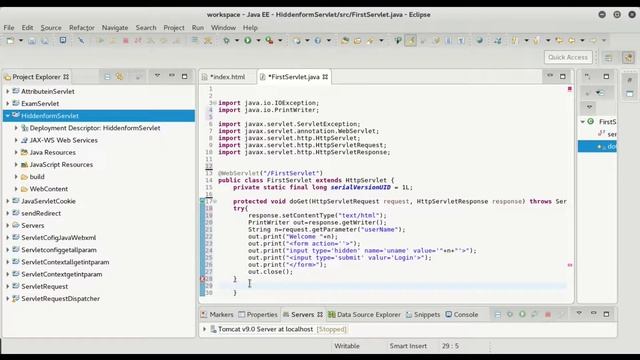Close the FirstServlet.java tab

click(x=325, y=77)
